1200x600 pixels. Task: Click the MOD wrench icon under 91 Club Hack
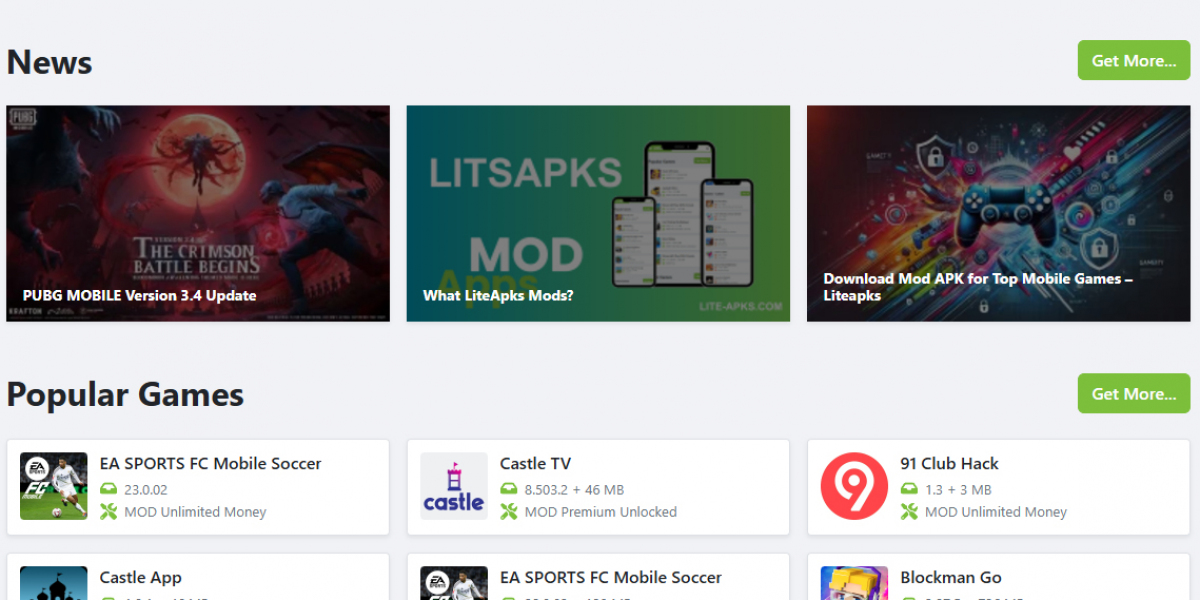pos(909,512)
